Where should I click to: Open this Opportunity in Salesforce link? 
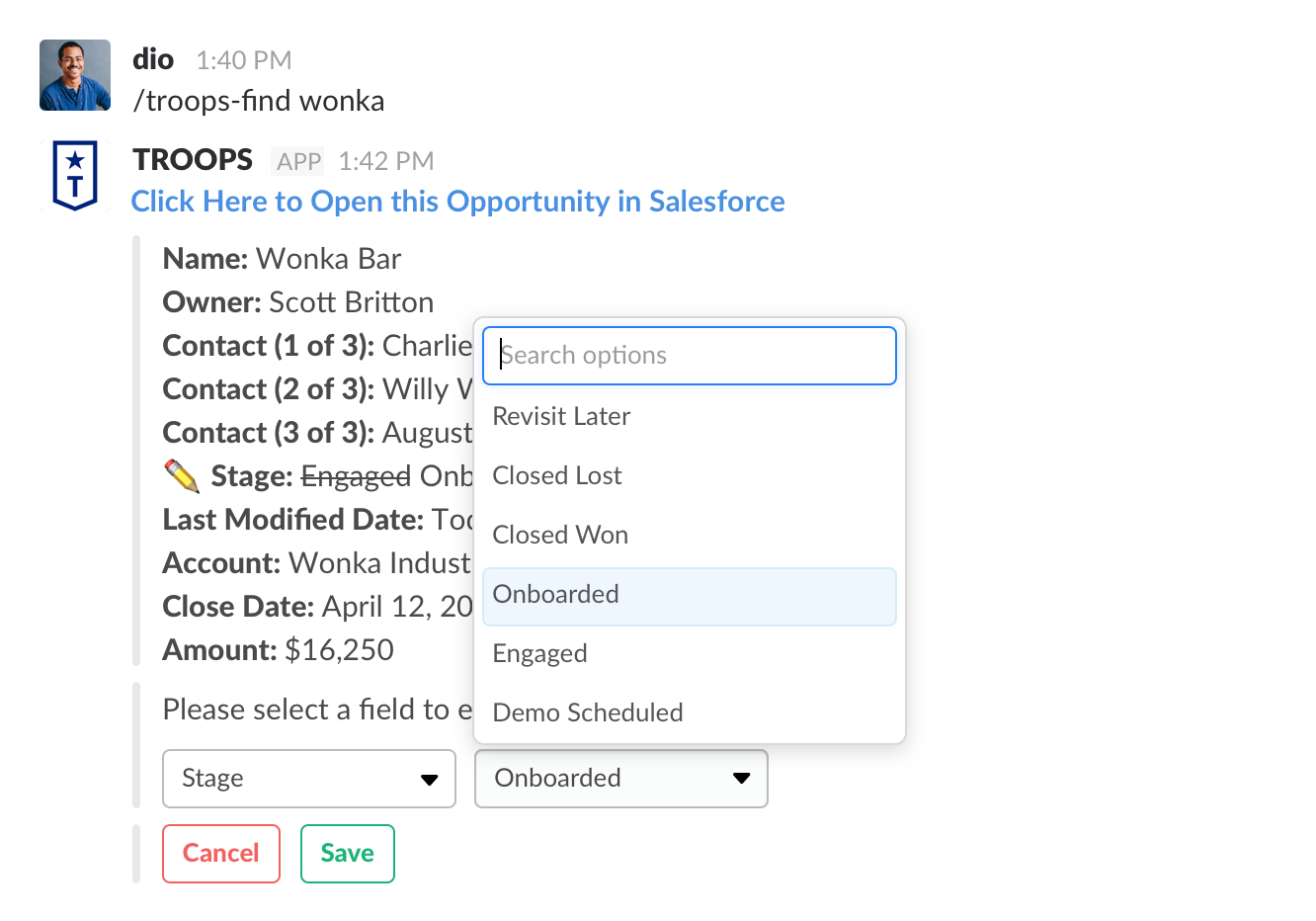pos(457,202)
